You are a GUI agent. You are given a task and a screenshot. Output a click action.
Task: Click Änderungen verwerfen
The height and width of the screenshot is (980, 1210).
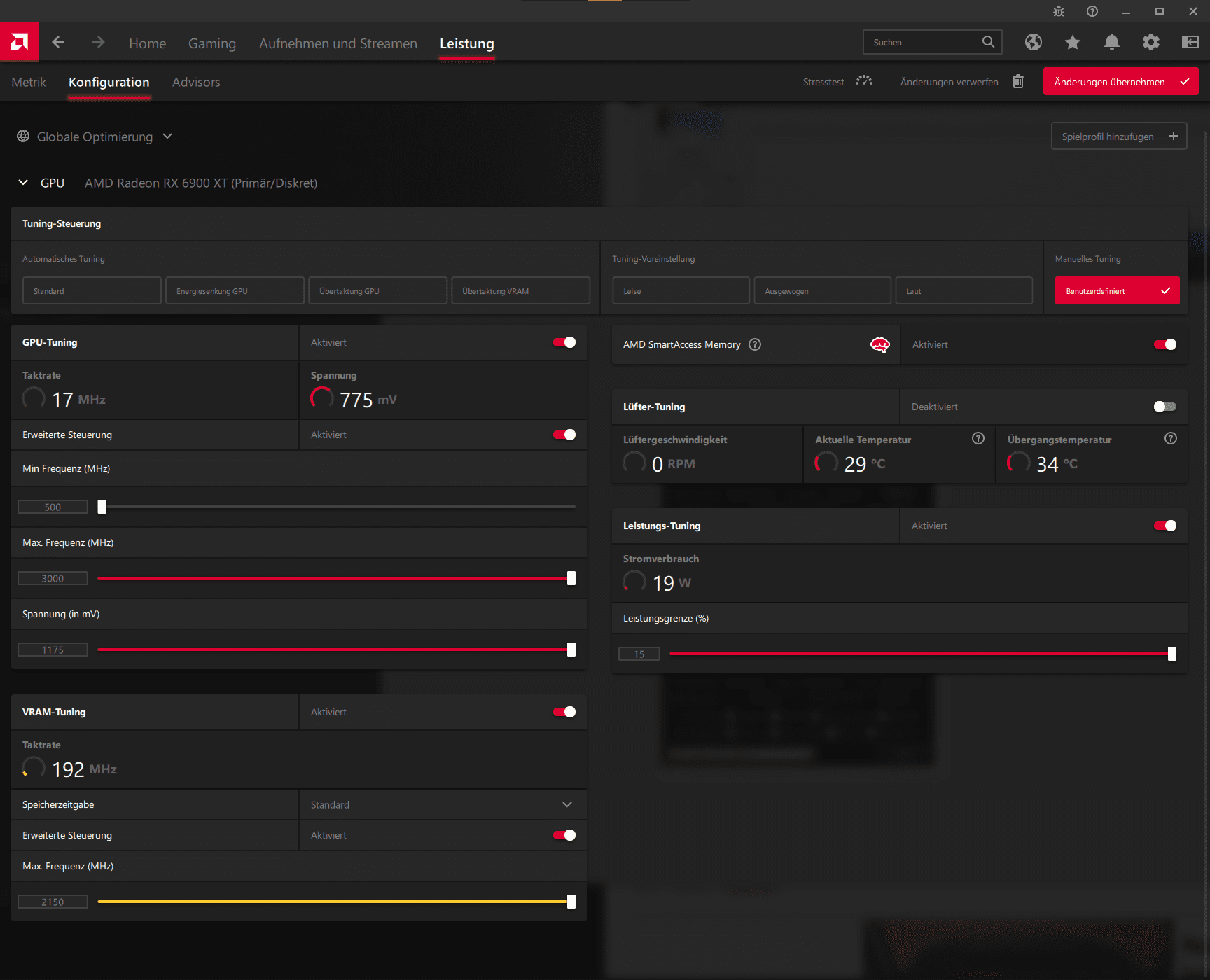coord(949,82)
